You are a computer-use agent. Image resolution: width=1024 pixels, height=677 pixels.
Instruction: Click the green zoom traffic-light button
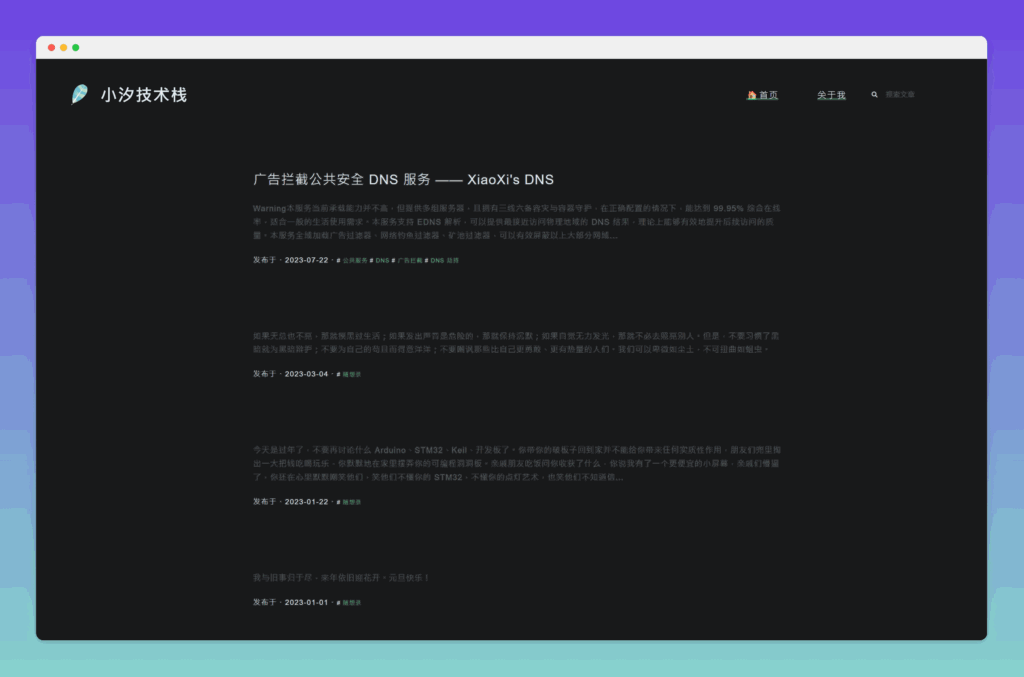click(76, 47)
